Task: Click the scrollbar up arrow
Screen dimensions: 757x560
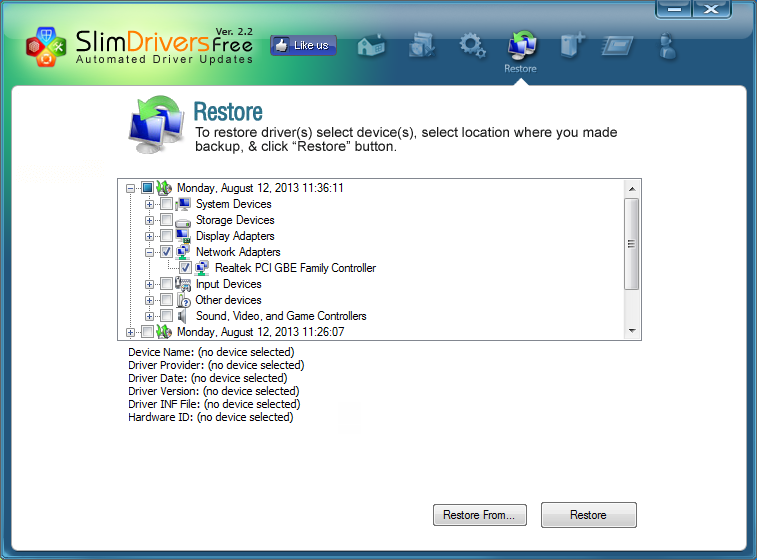Action: point(631,189)
